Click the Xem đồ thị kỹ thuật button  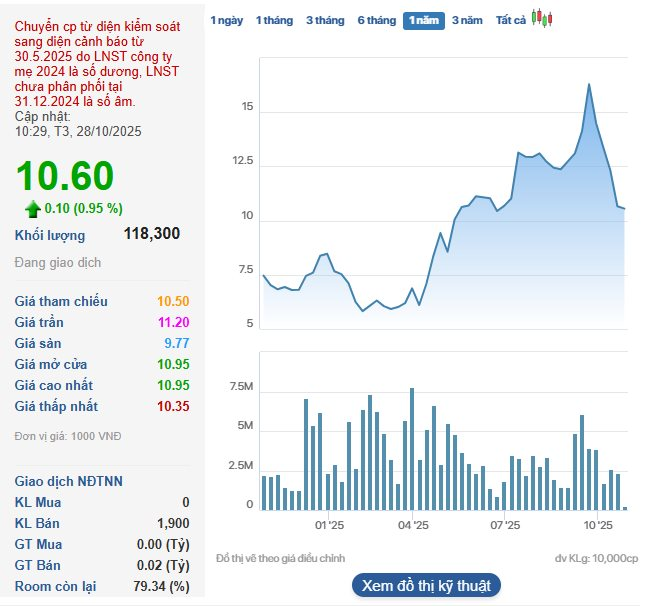(426, 585)
